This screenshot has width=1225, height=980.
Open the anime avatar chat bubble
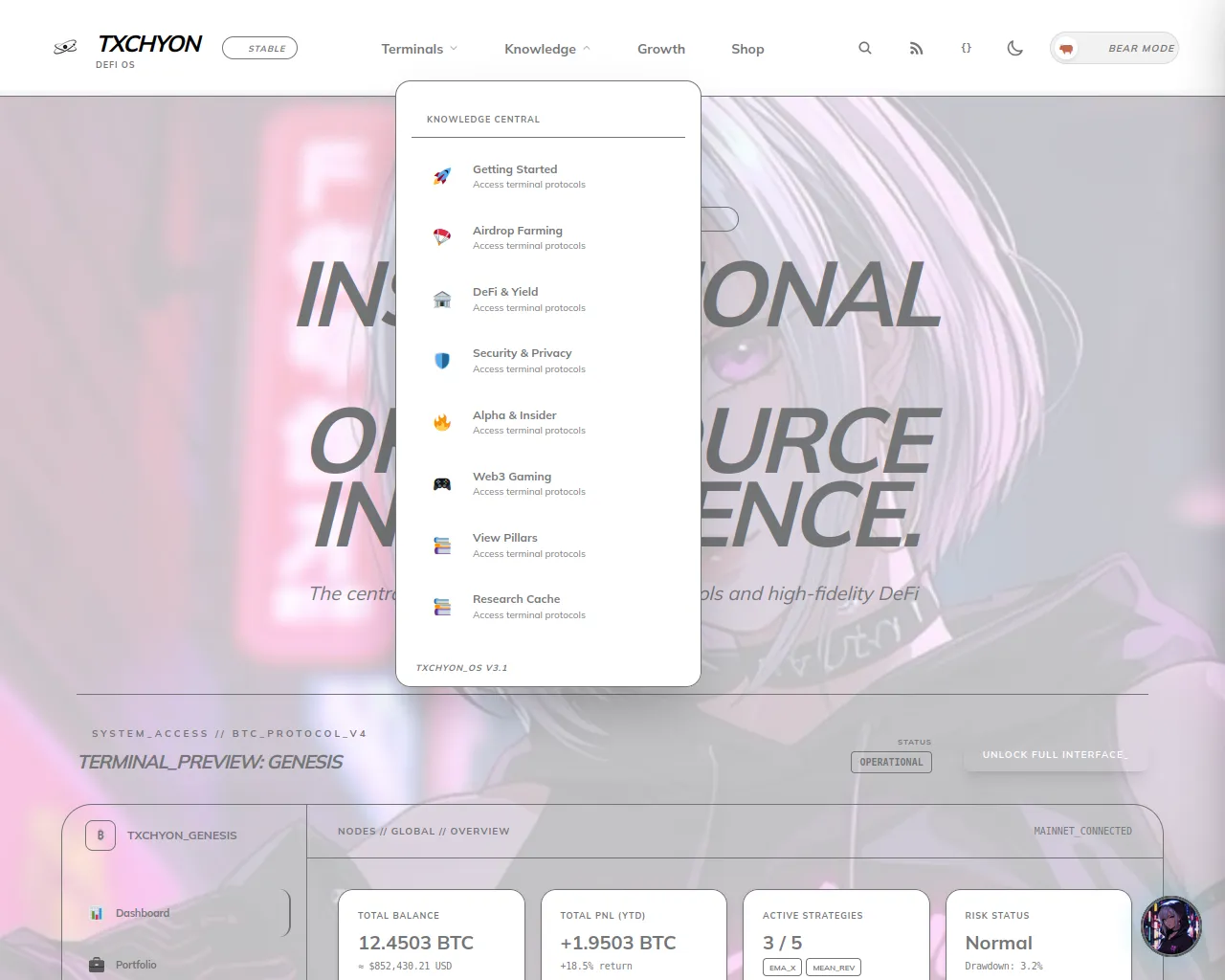[x=1170, y=925]
